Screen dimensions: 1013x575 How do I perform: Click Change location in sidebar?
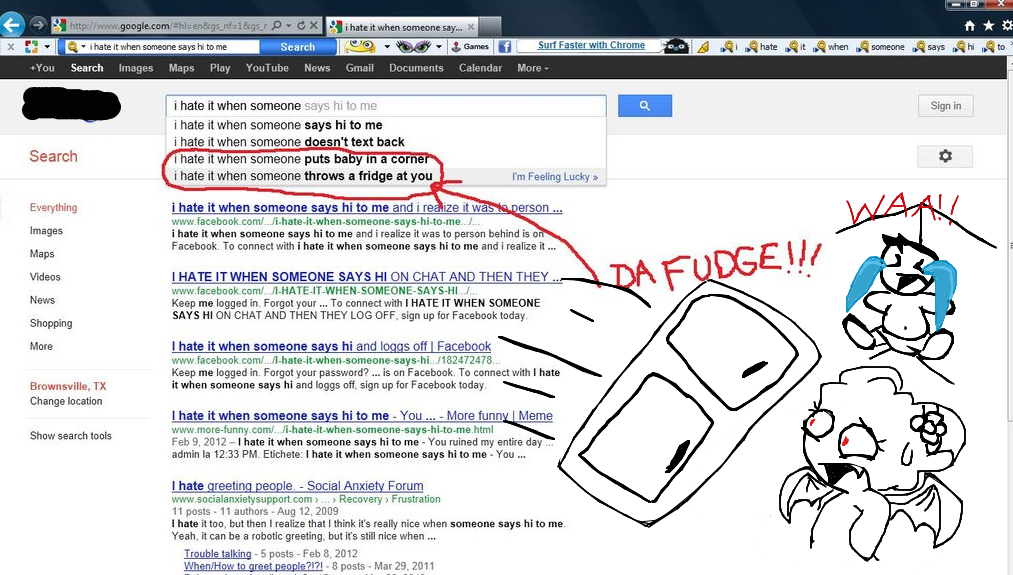[66, 401]
